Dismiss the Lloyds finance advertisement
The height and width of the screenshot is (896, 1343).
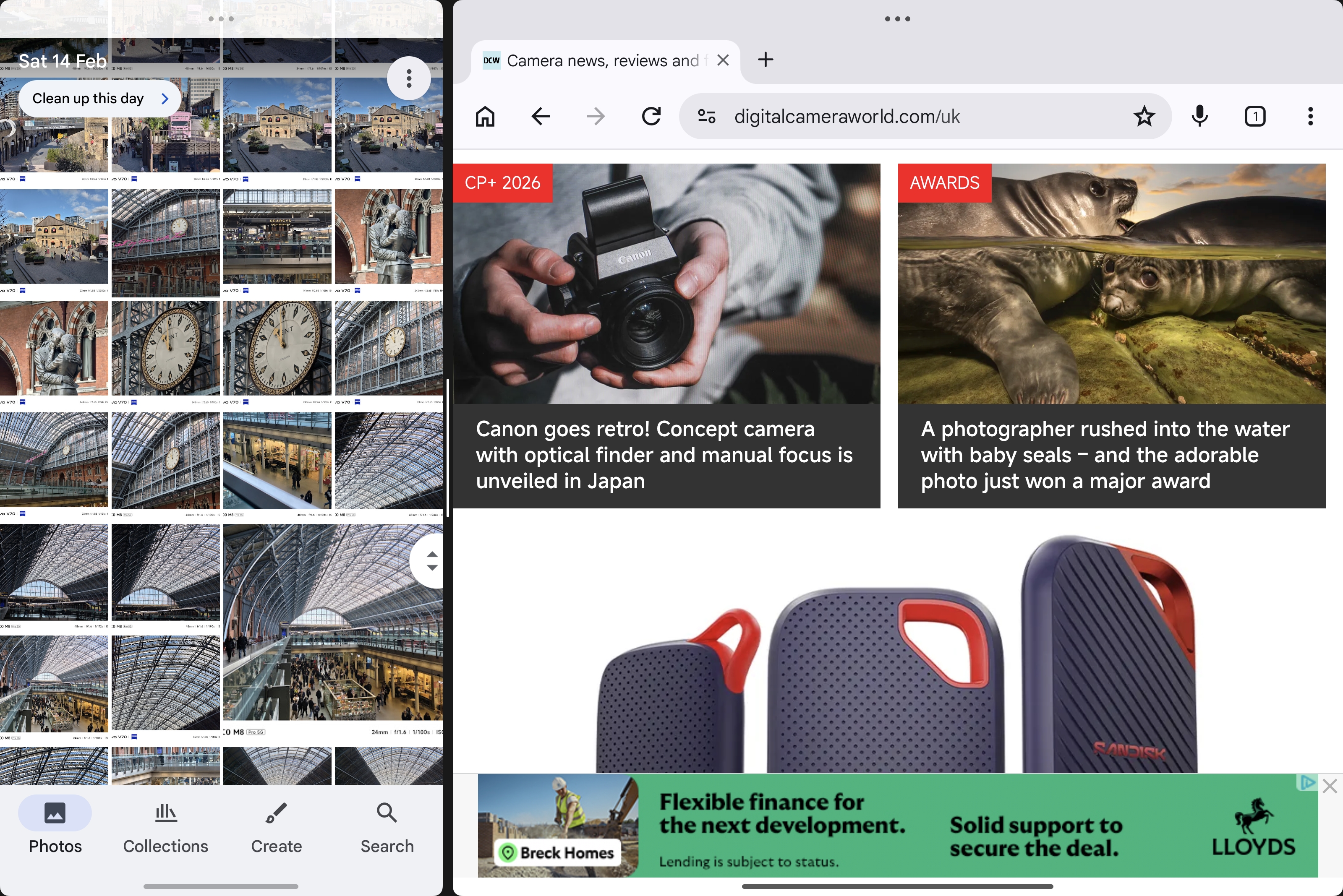point(1330,786)
